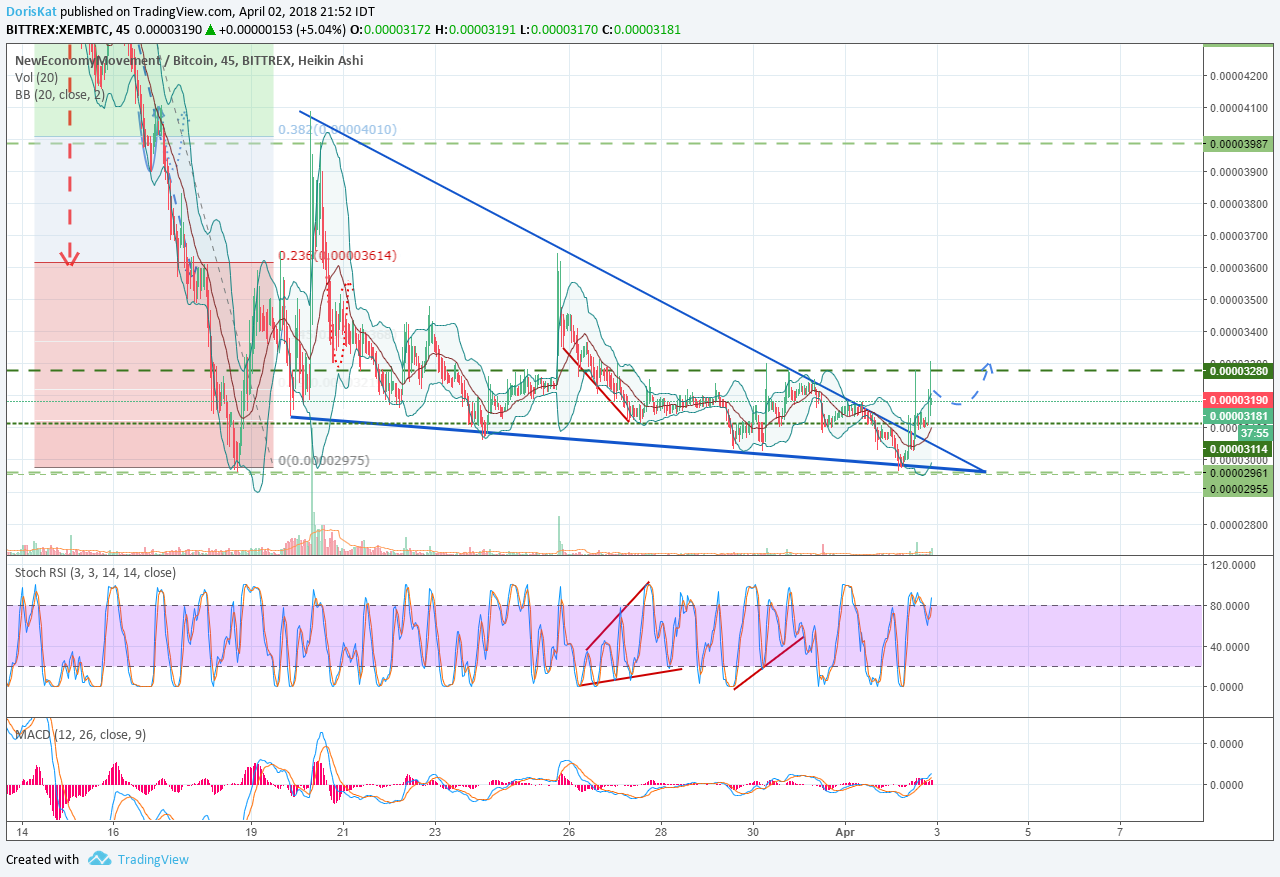Click the 40.0000 Stoch RSI axis value
This screenshot has width=1280, height=877.
click(x=1232, y=646)
